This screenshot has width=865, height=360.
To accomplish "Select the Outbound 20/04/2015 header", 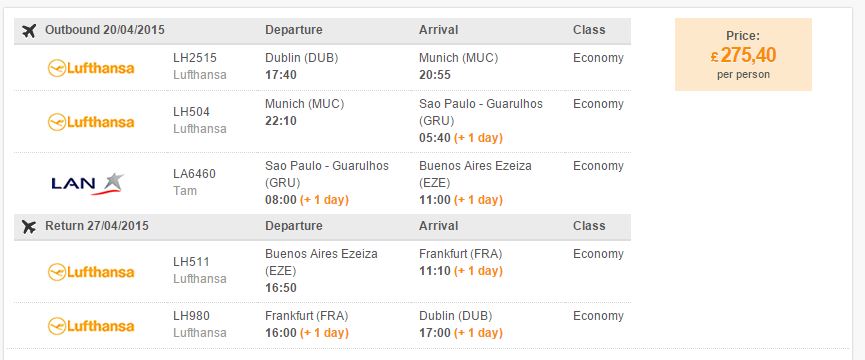I will tap(105, 30).
